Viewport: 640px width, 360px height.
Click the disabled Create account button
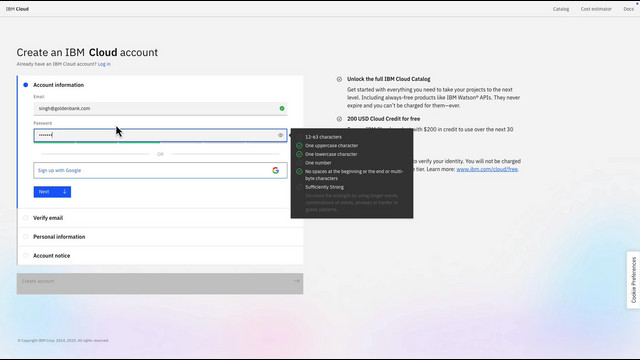[x=160, y=284]
